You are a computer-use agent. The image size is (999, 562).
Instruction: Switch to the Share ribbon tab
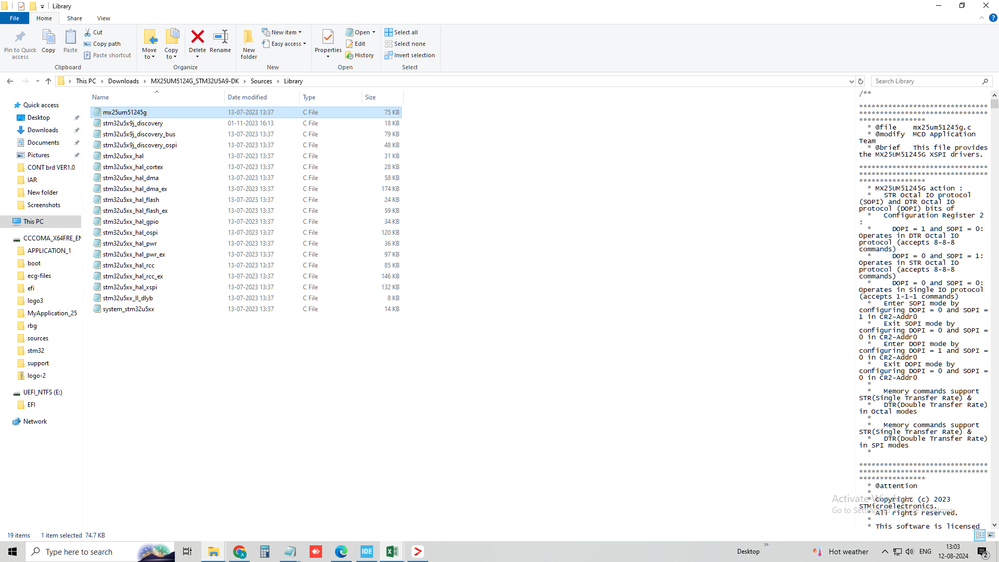74,18
